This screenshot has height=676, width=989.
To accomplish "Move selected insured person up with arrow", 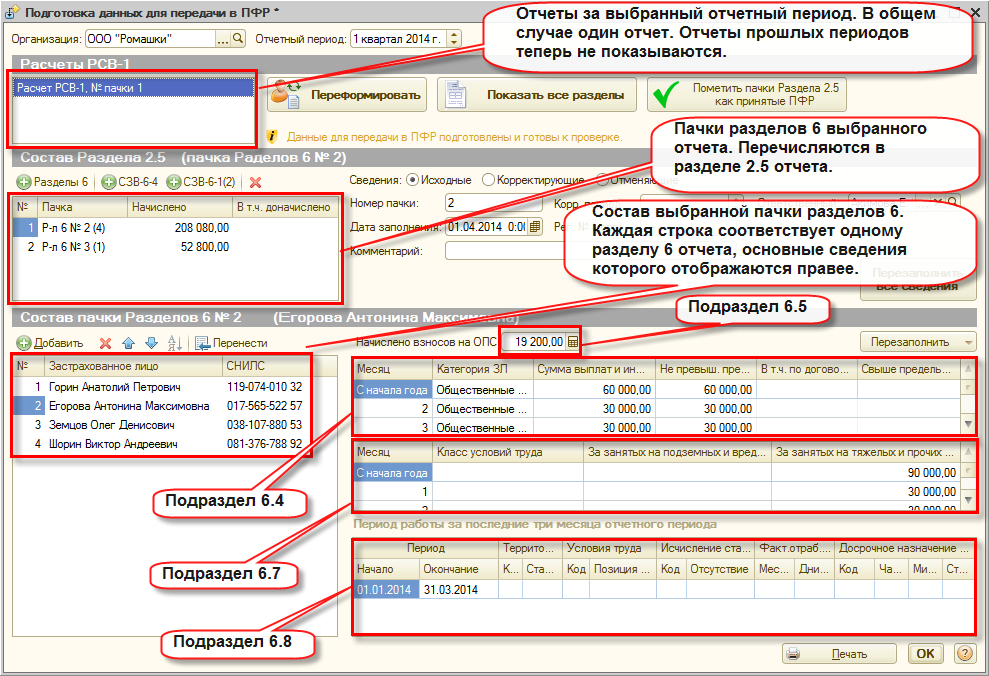I will pos(129,343).
